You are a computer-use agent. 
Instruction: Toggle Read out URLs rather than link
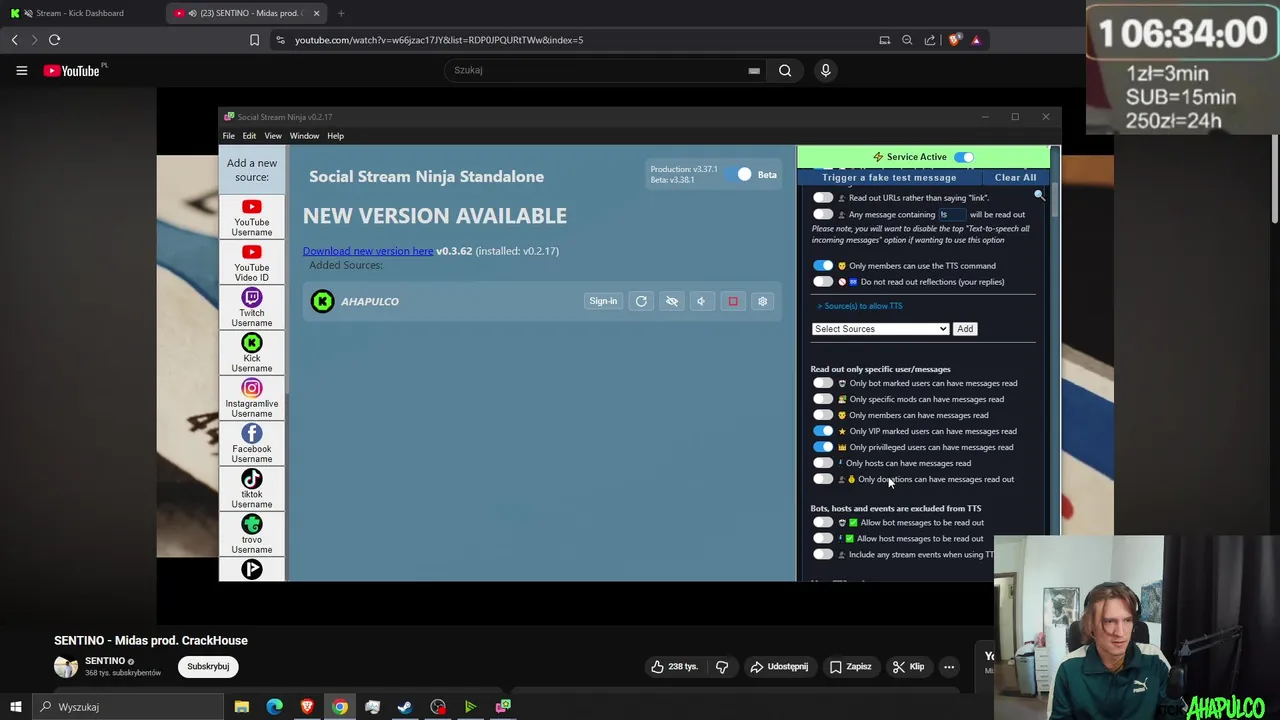click(x=823, y=198)
